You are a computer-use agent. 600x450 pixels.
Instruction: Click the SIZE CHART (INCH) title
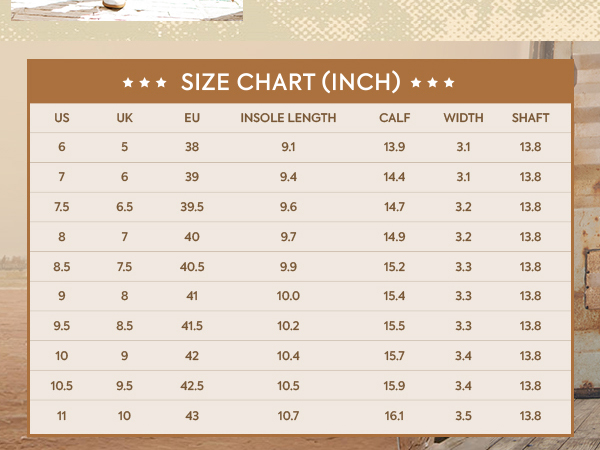pyautogui.click(x=290, y=82)
